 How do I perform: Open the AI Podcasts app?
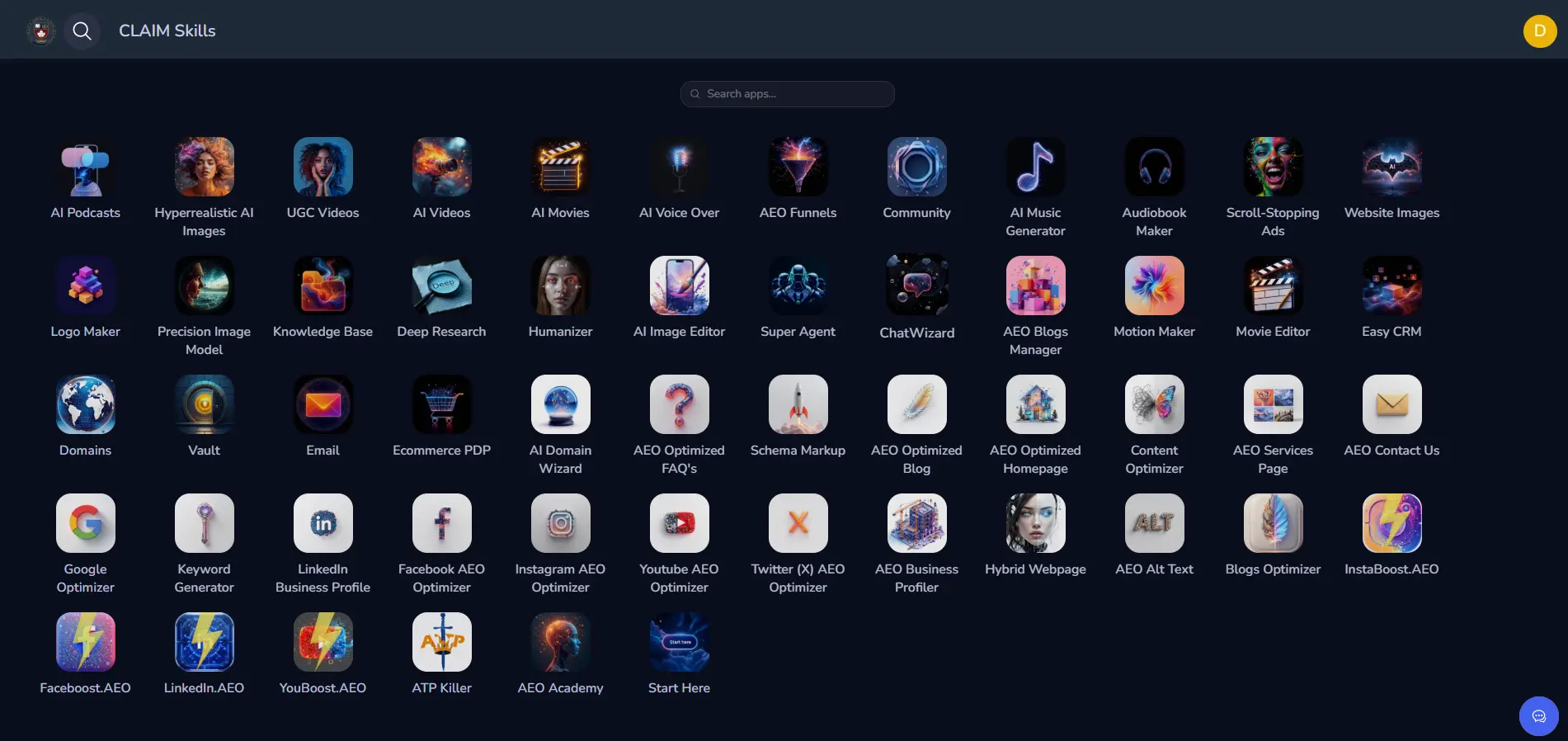click(x=85, y=167)
